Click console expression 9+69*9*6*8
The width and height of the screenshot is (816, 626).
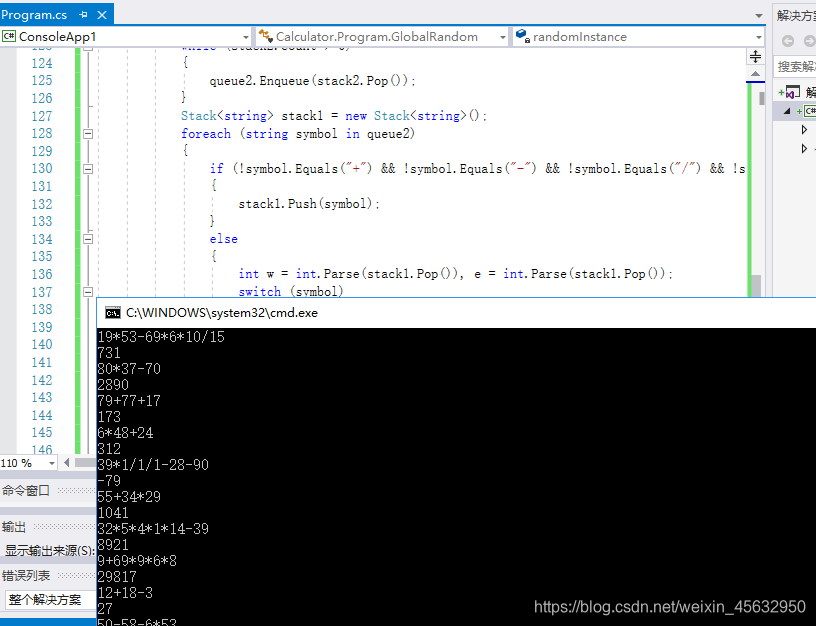[137, 561]
